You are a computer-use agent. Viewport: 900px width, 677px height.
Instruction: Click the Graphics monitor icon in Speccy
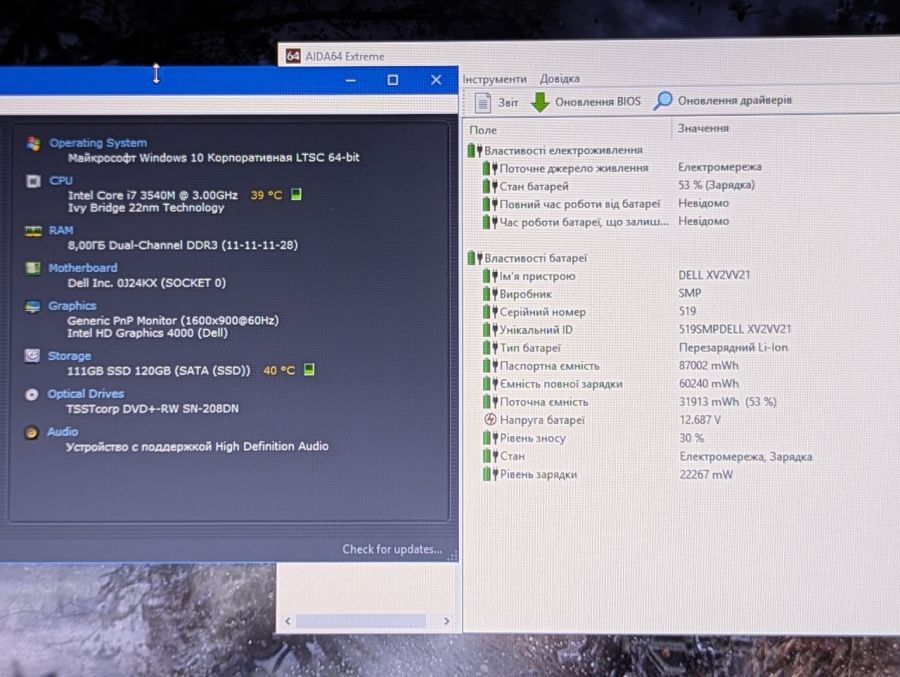pos(33,307)
